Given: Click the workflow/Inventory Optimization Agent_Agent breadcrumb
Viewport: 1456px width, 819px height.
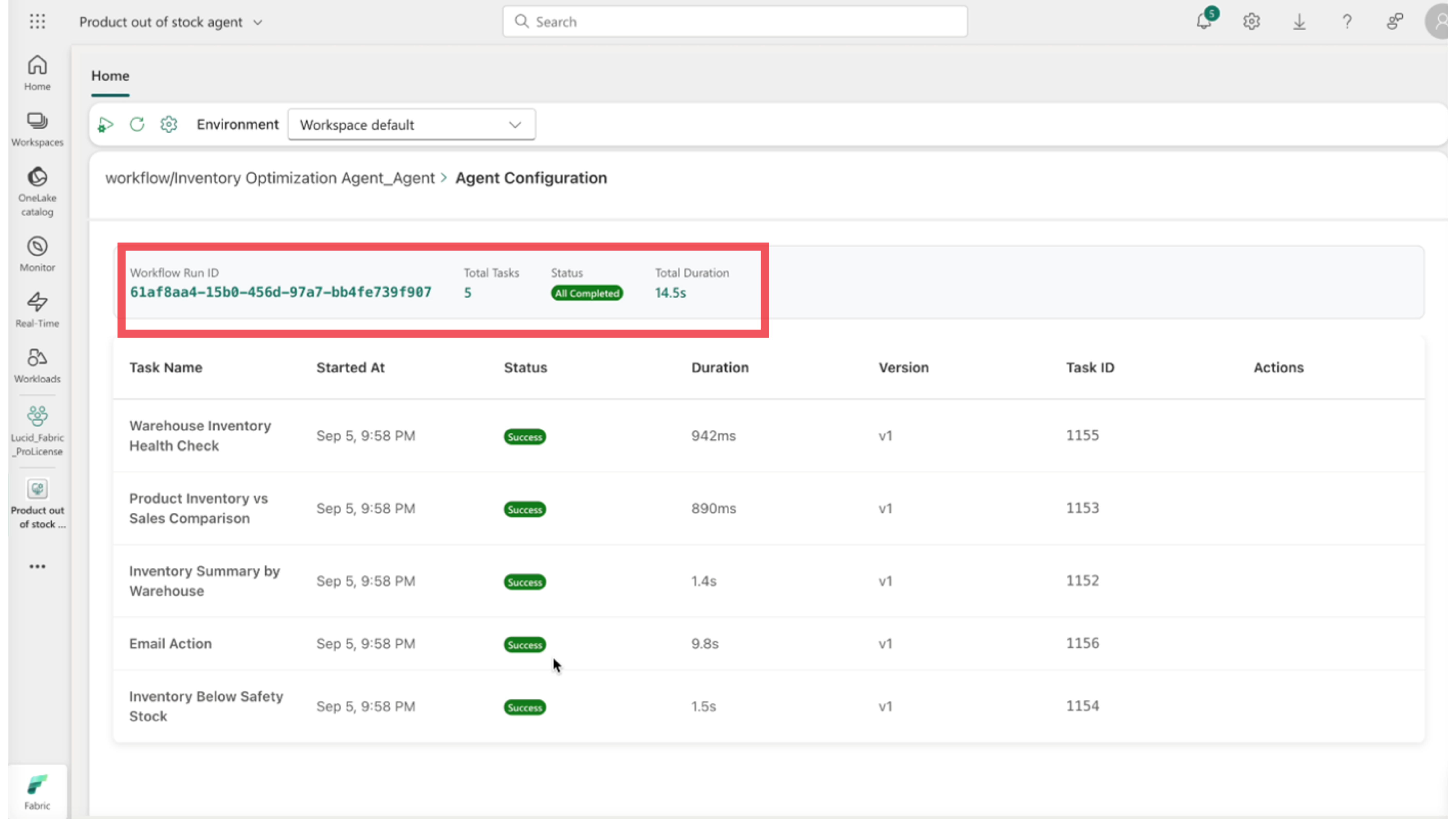Looking at the screenshot, I should (270, 178).
